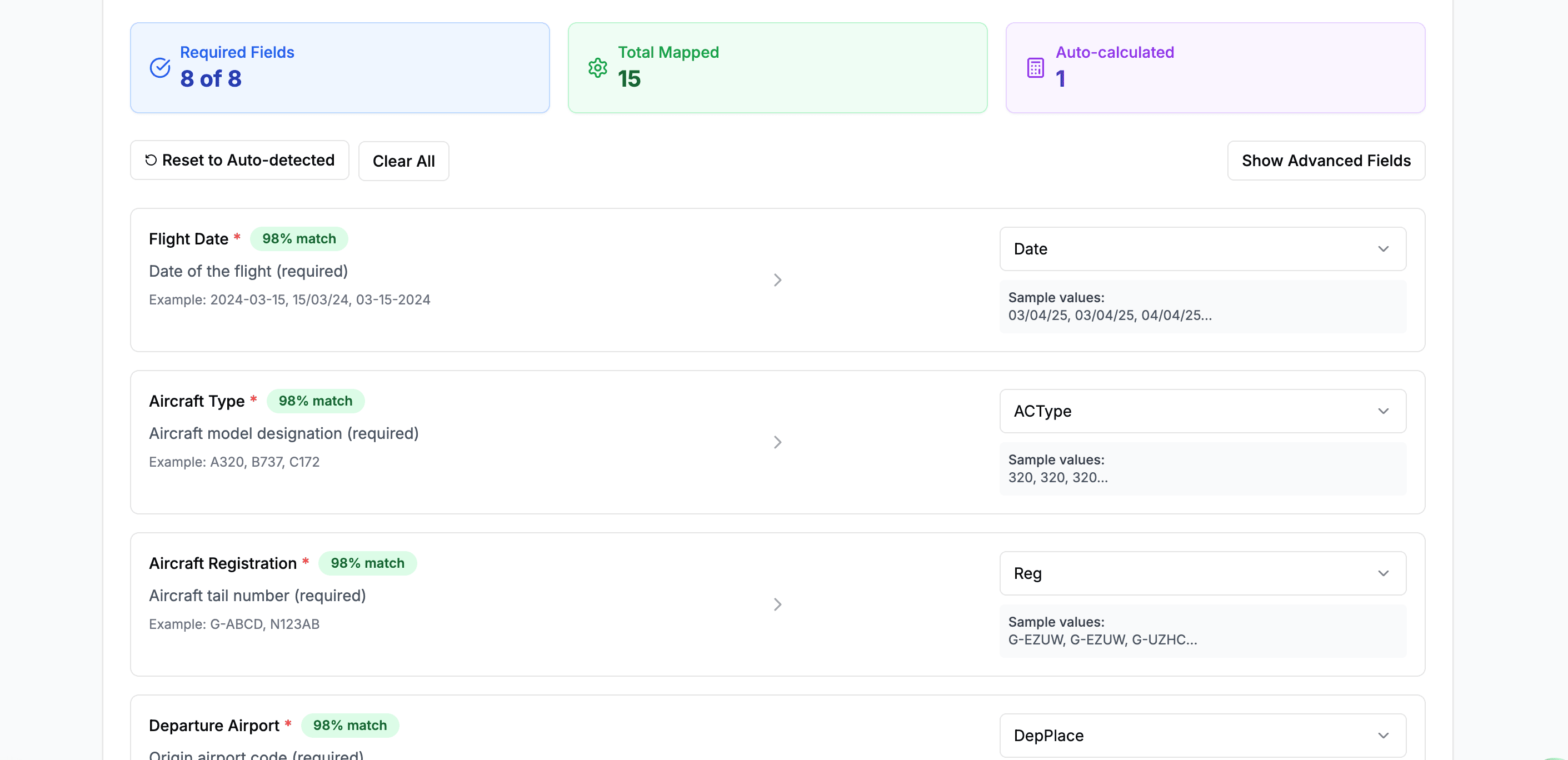Select the Total Mapped summary card
The width and height of the screenshot is (1568, 760).
(777, 68)
